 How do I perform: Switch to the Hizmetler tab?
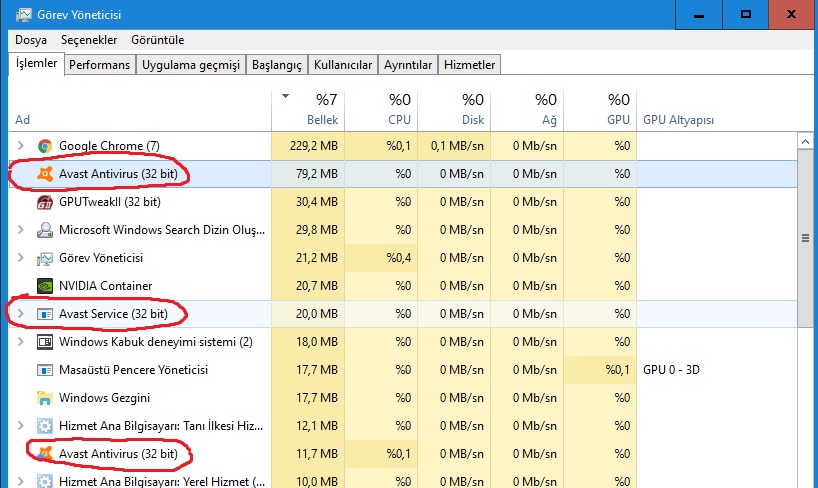pos(470,65)
